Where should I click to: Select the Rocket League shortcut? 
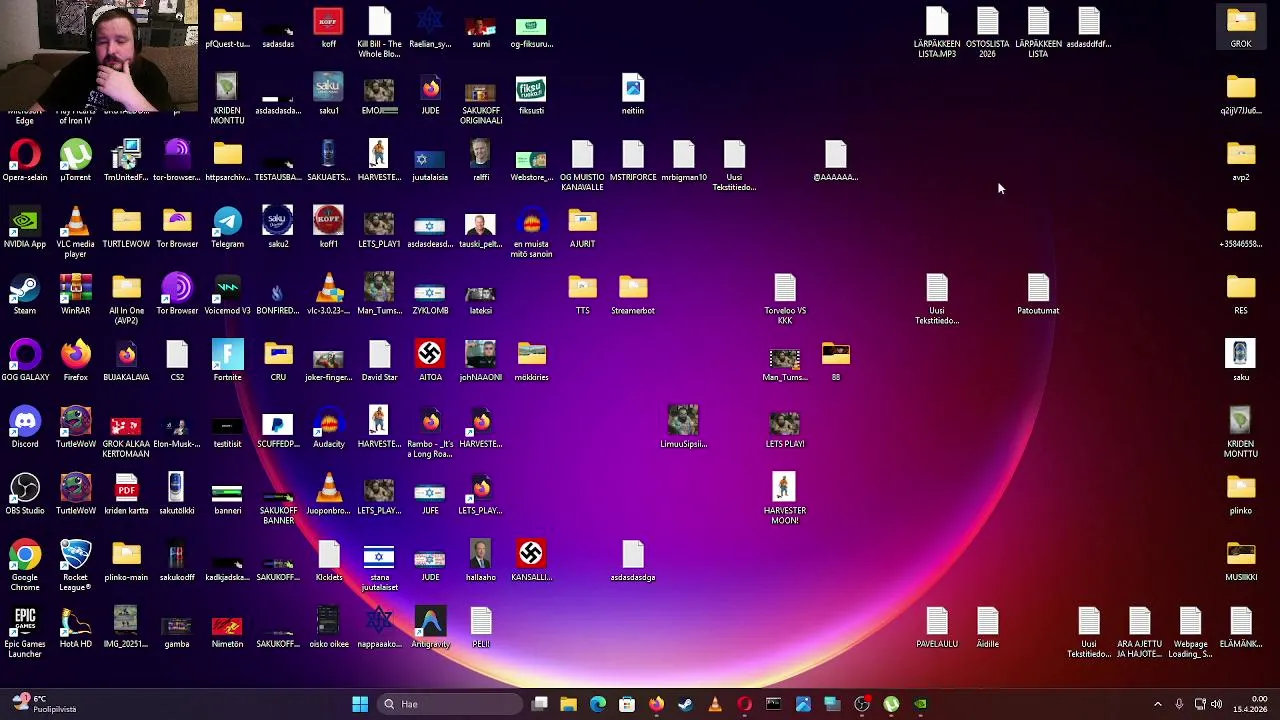[76, 565]
